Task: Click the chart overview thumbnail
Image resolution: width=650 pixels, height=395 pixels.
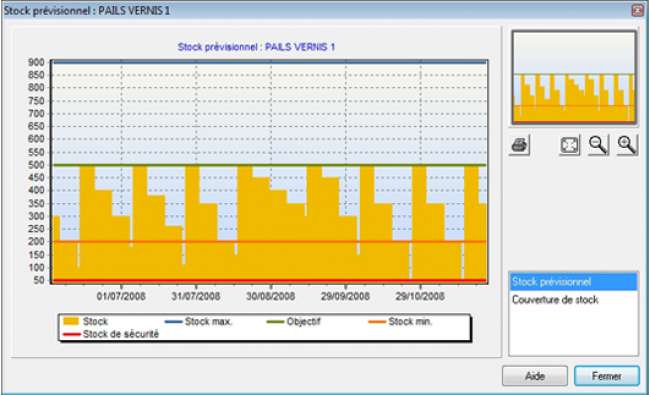Action: click(574, 77)
